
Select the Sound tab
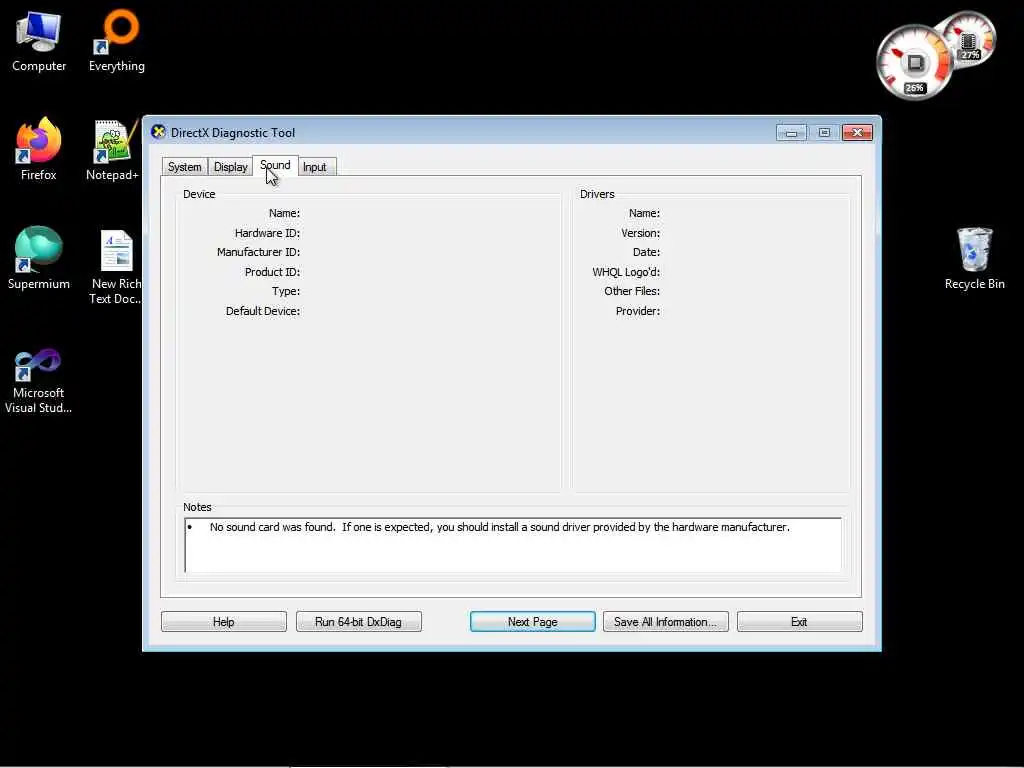click(x=275, y=165)
